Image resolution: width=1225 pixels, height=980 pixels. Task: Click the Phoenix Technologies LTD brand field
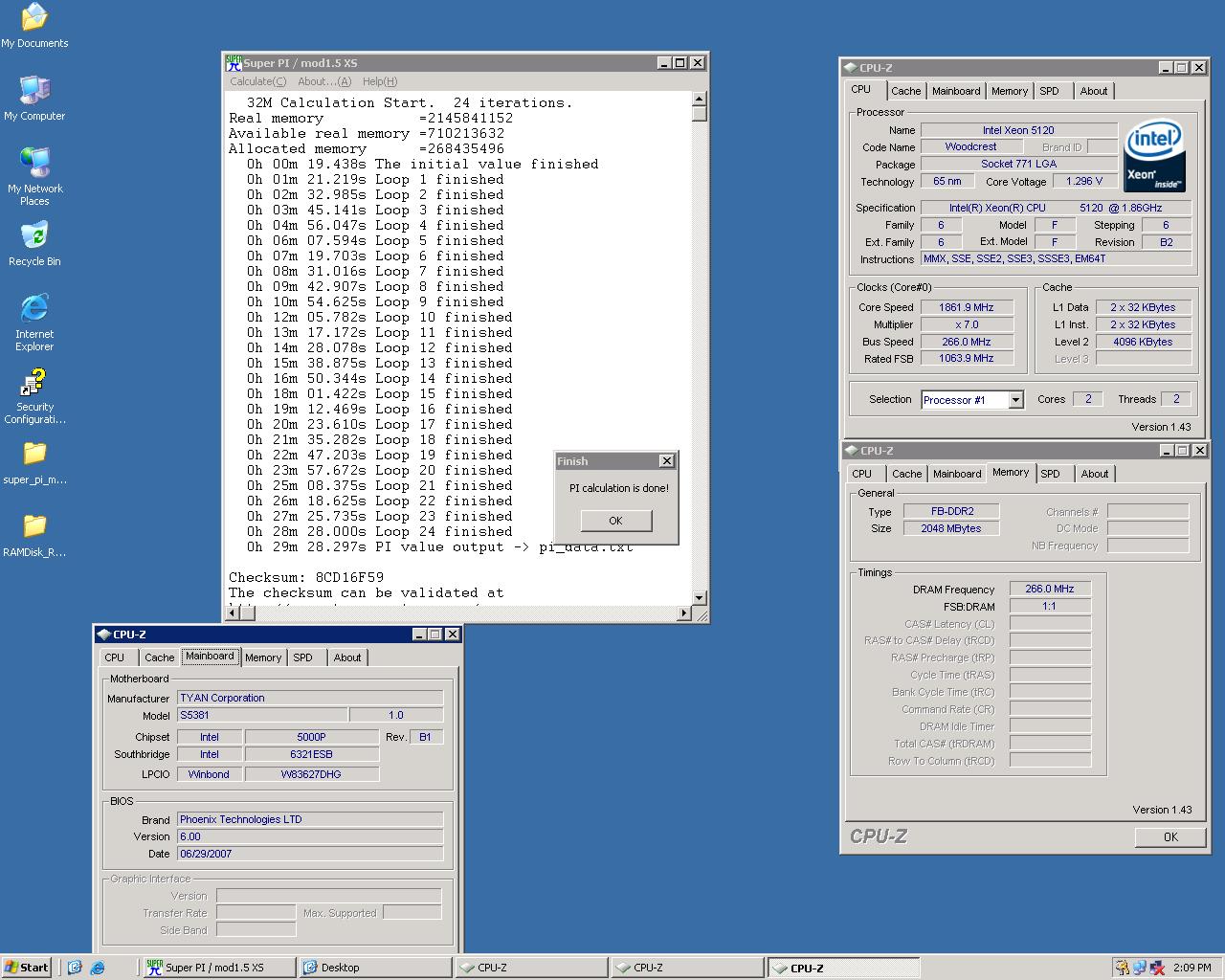pos(310,819)
